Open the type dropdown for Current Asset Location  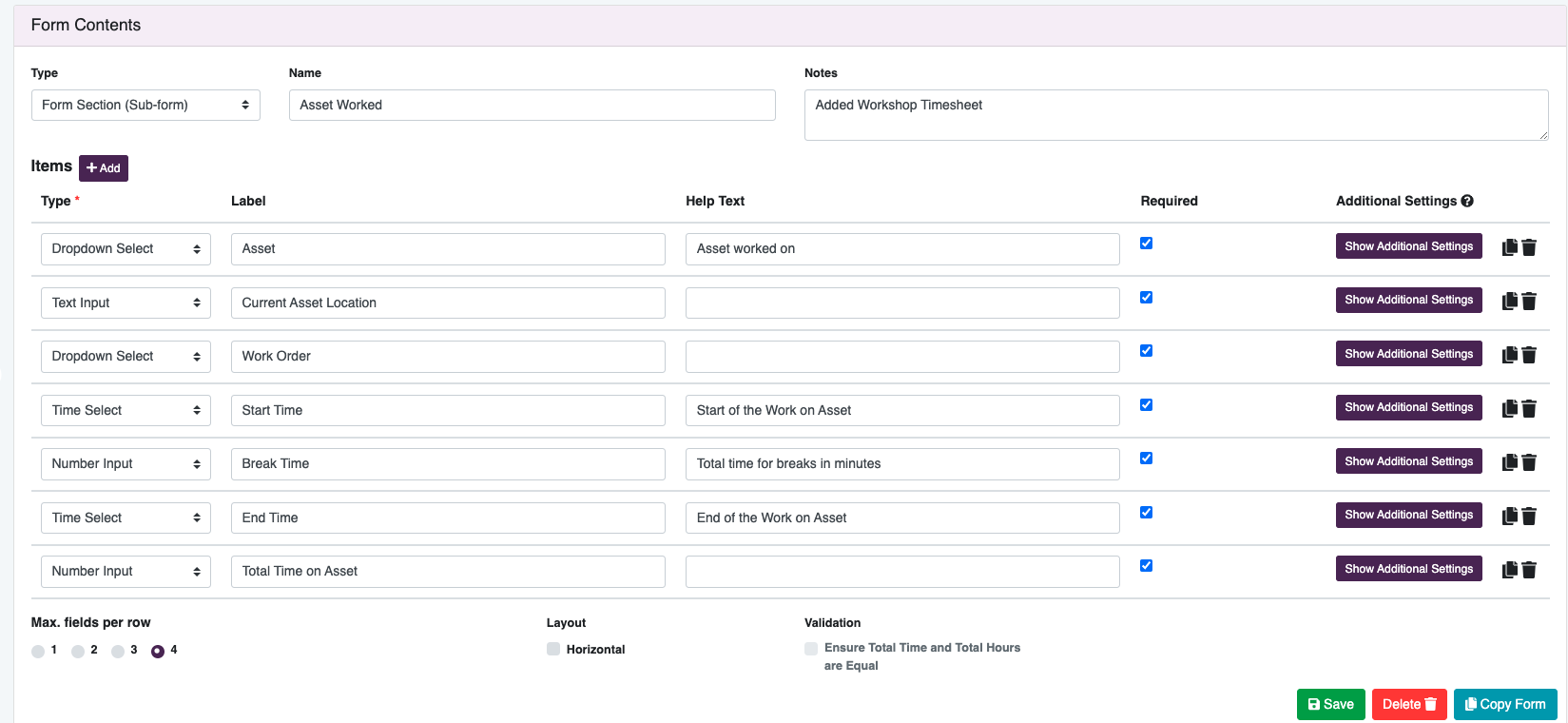(126, 303)
